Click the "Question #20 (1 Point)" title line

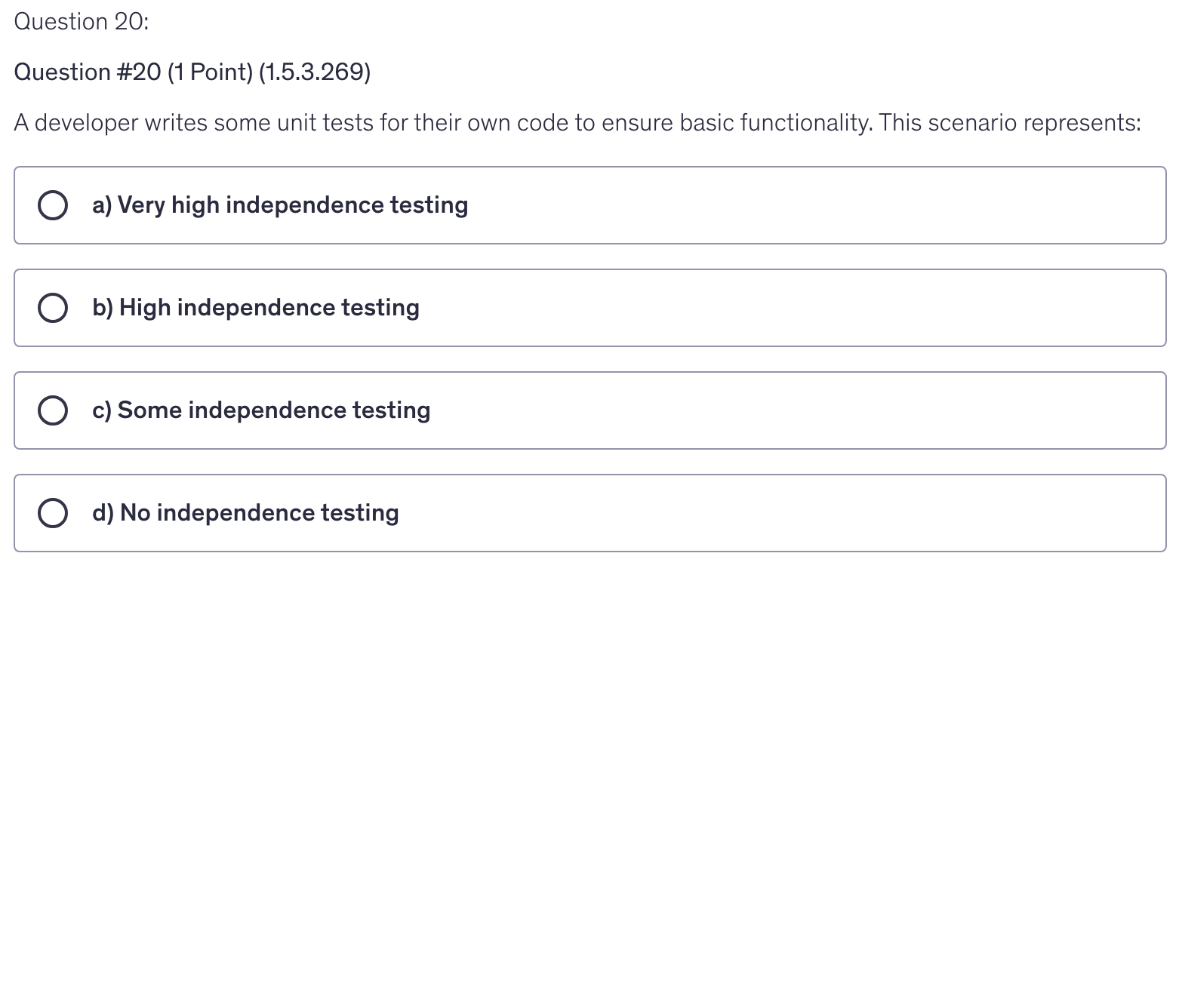coord(134,72)
